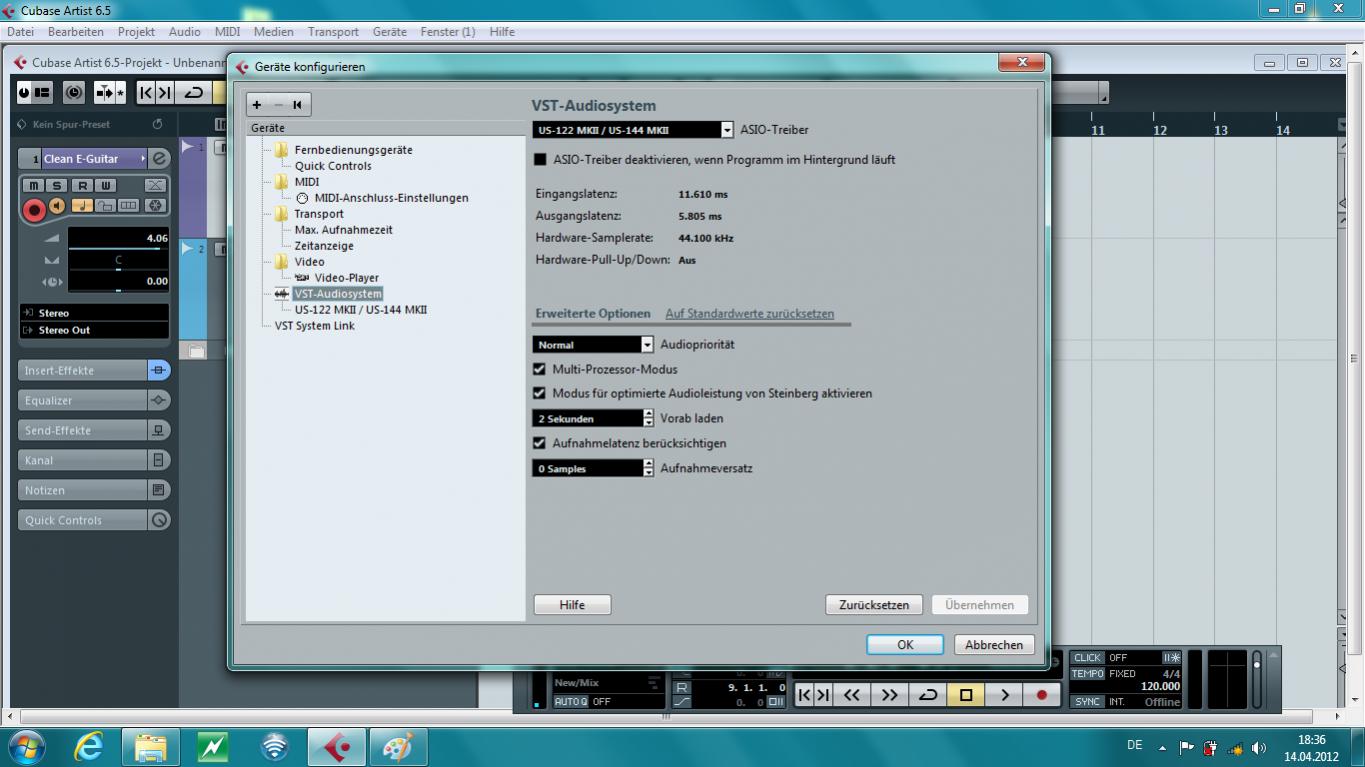Screen dimensions: 1365x767
Task: Enable ASIO-Treiber deaktivieren im Hintergrund checkbox
Action: pos(540,160)
